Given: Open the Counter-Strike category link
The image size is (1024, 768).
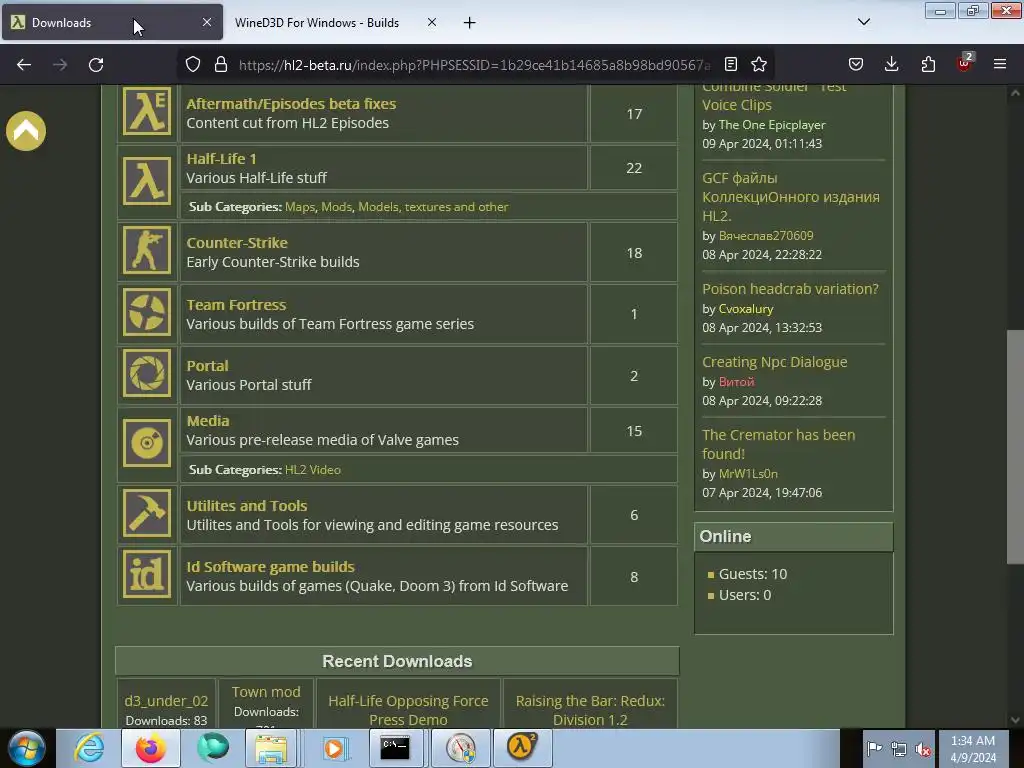Looking at the screenshot, I should point(237,243).
